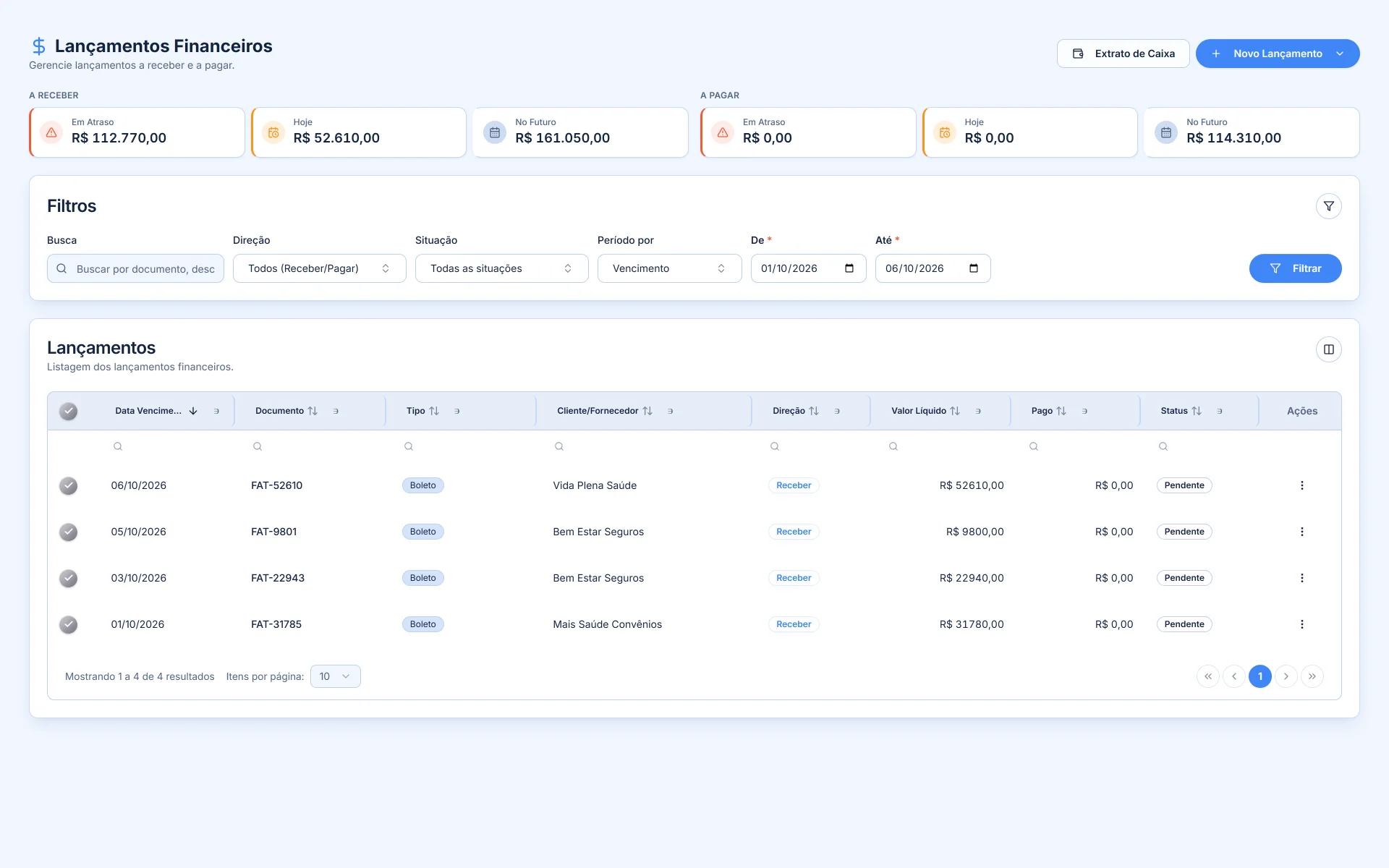This screenshot has width=1389, height=868.
Task: Go to the last page
Action: tap(1312, 676)
